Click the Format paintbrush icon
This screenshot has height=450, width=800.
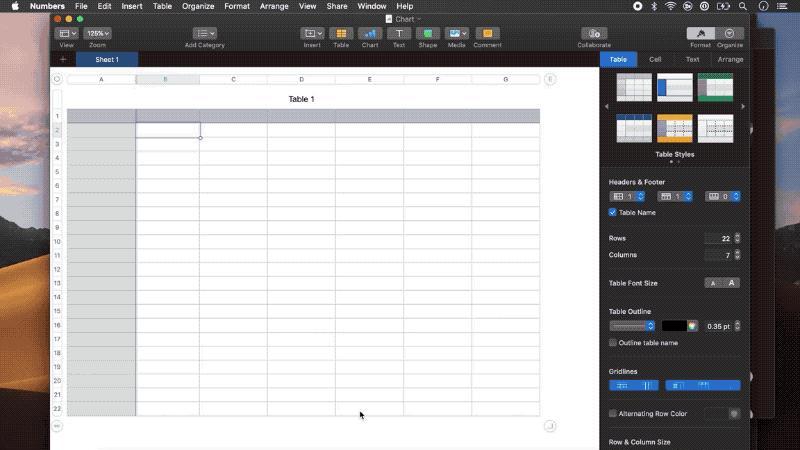[x=701, y=34]
